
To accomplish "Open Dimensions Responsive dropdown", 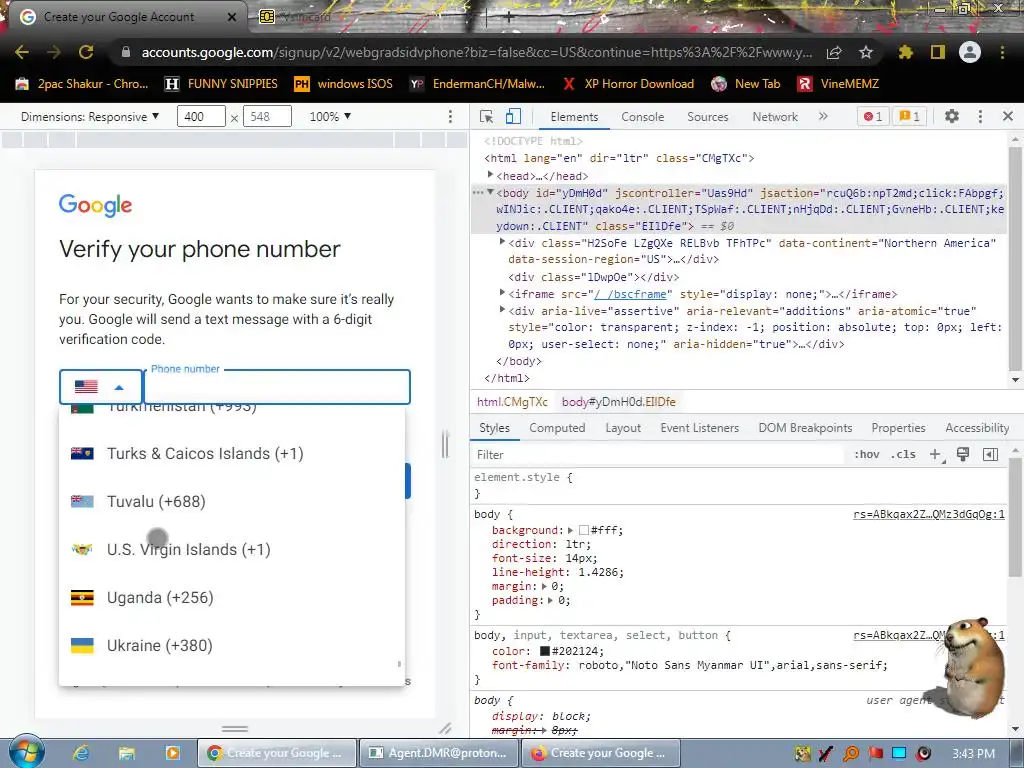I will (x=90, y=116).
